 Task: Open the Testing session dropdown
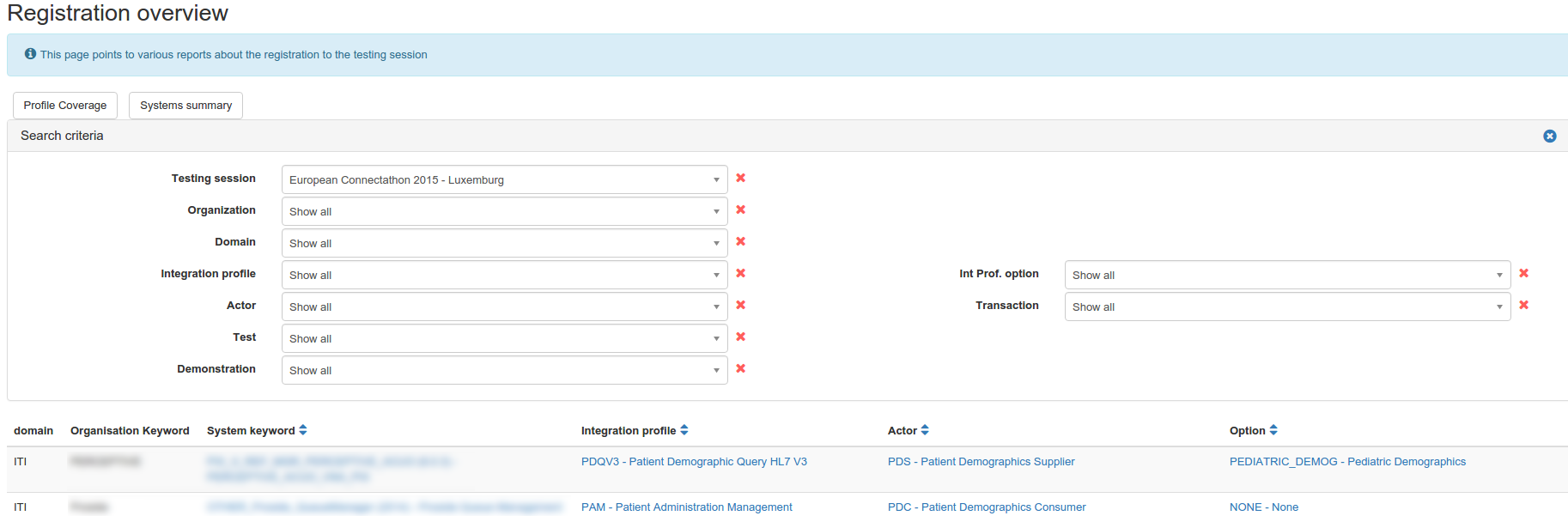(504, 180)
